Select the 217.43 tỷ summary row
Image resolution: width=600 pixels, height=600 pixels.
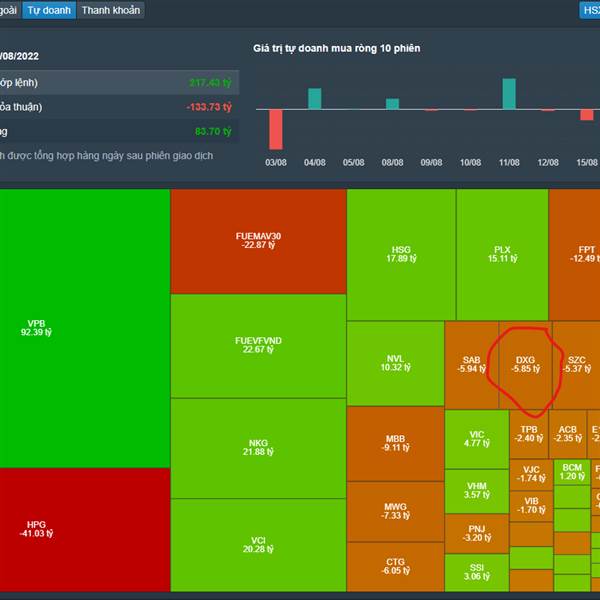click(x=119, y=82)
